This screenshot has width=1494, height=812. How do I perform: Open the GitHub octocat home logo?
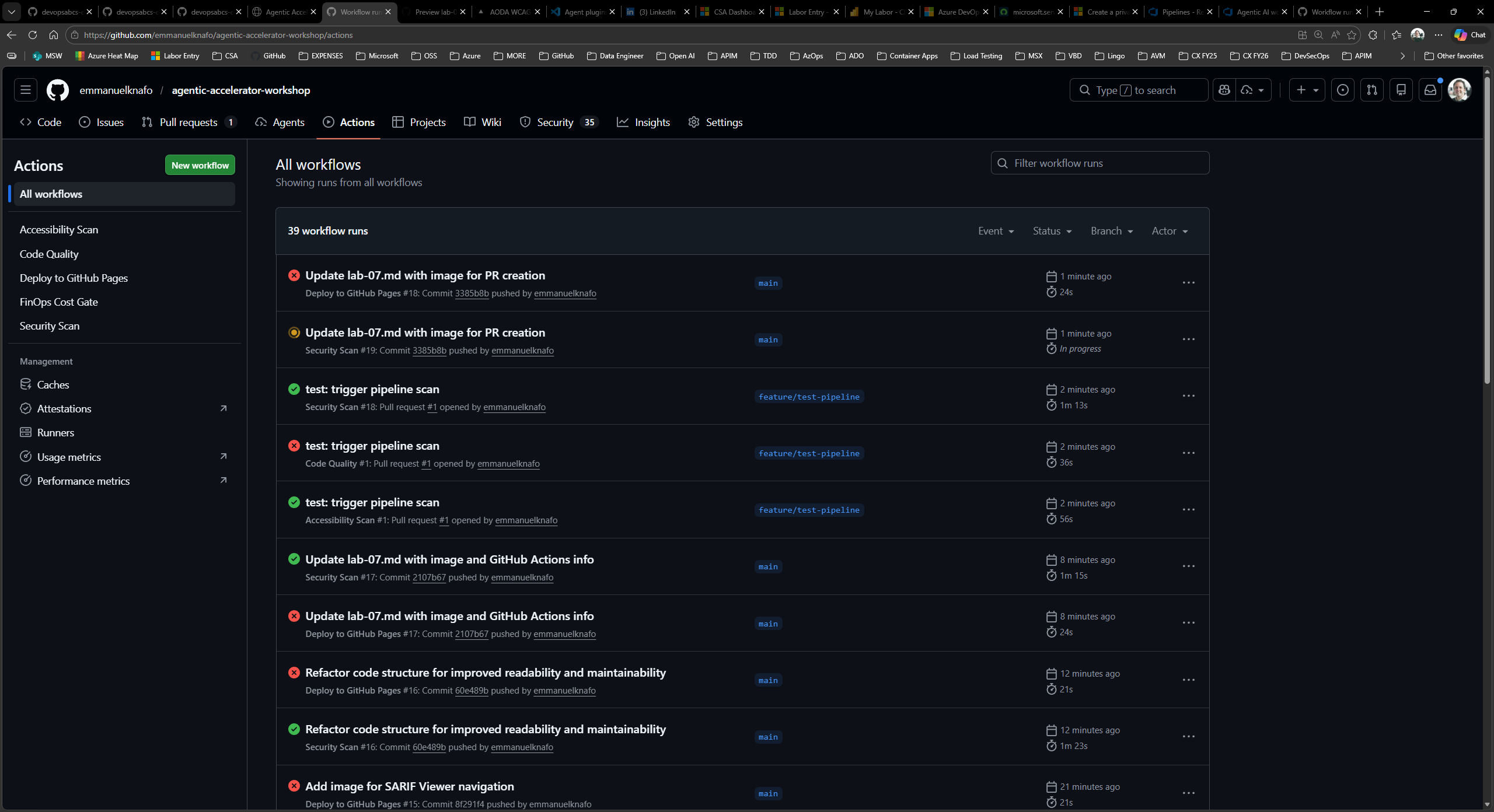pos(57,90)
